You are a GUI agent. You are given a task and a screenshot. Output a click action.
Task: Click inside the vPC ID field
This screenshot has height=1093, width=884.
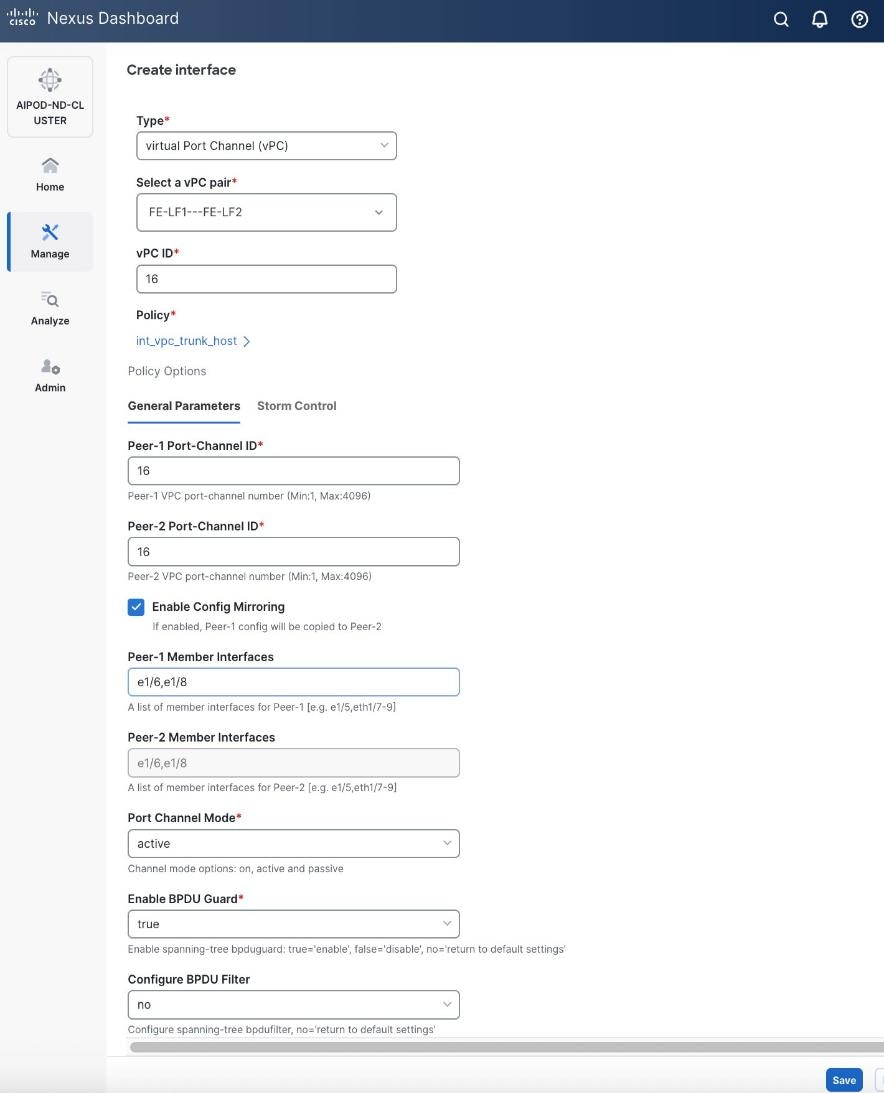point(266,278)
